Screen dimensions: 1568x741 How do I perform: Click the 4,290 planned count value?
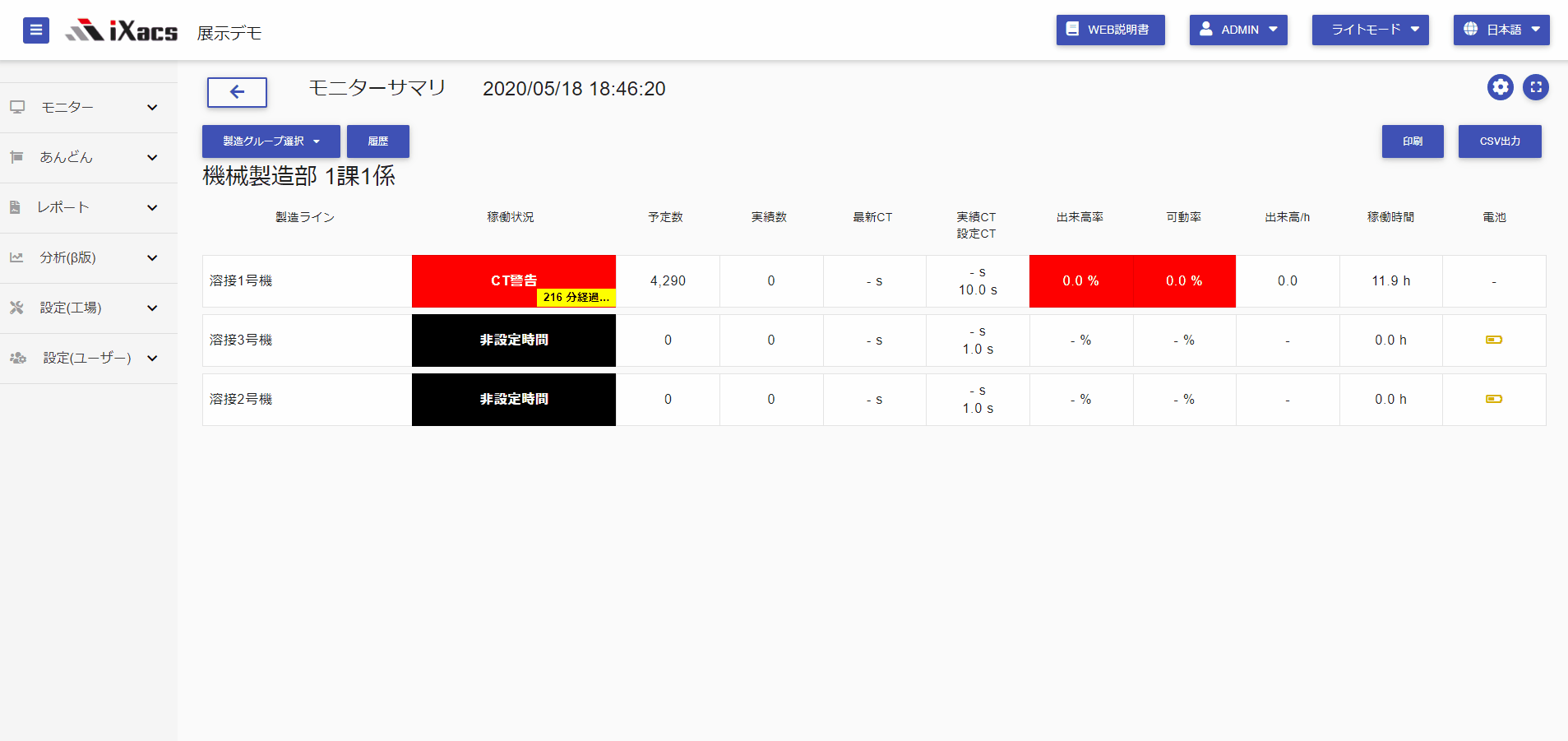tap(668, 281)
